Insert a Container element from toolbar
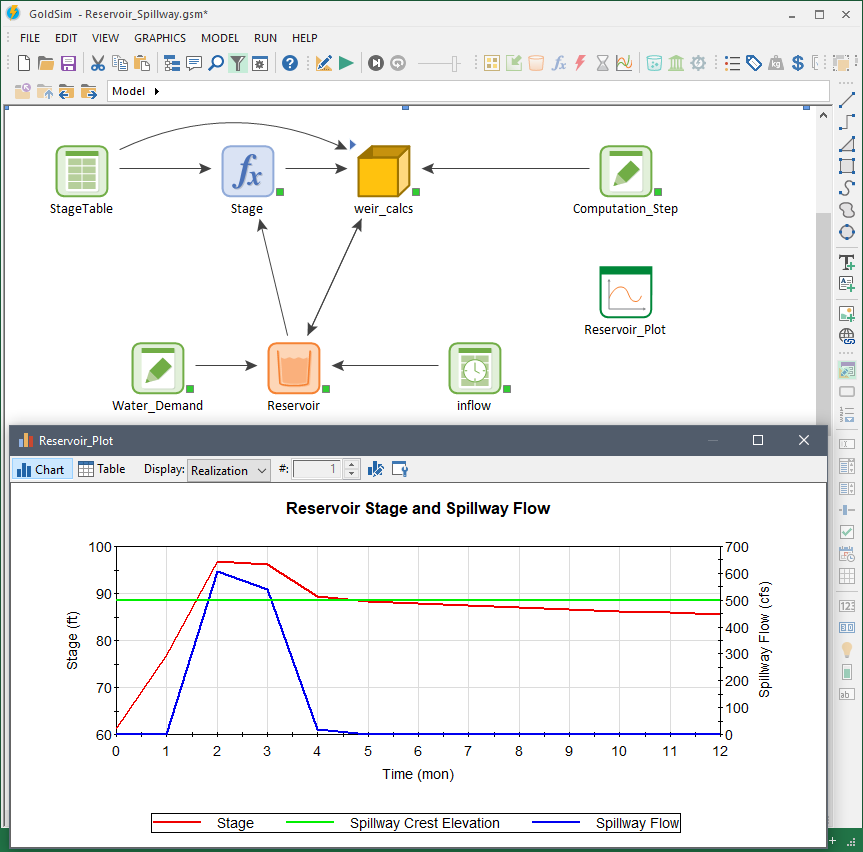863x852 pixels. pos(491,63)
